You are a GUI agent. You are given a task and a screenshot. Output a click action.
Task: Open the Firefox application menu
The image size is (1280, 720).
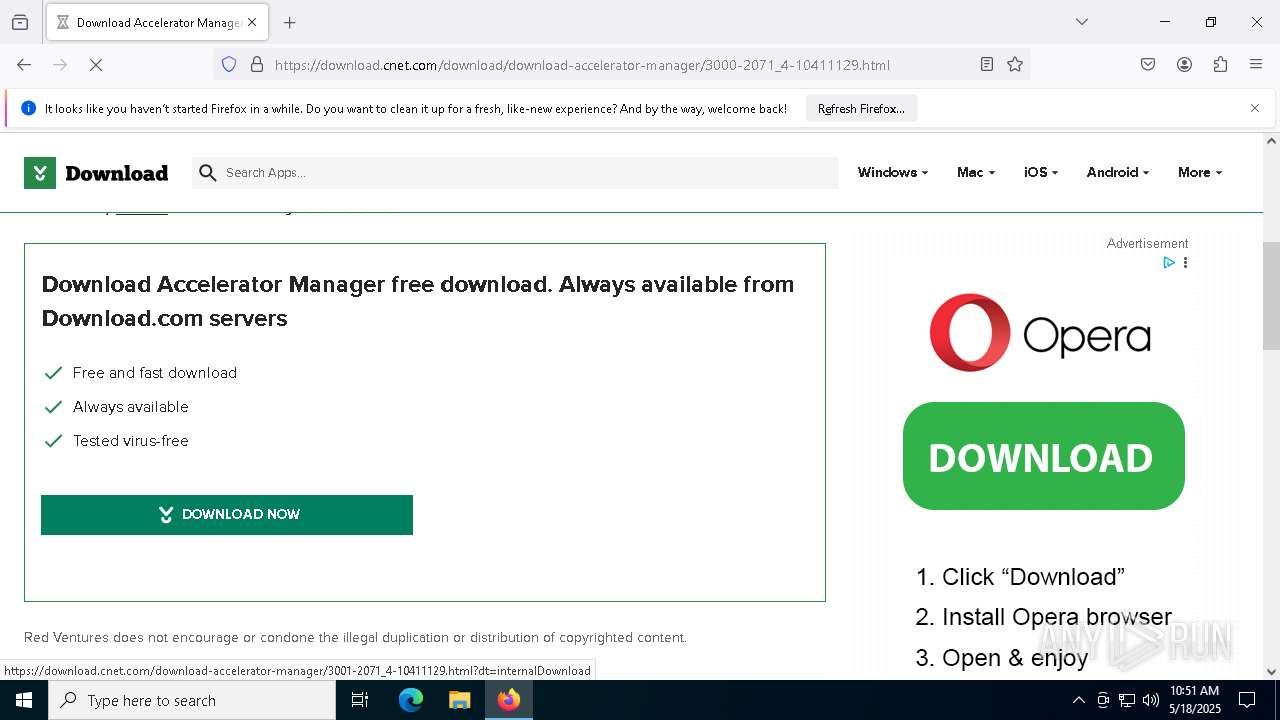(1256, 65)
